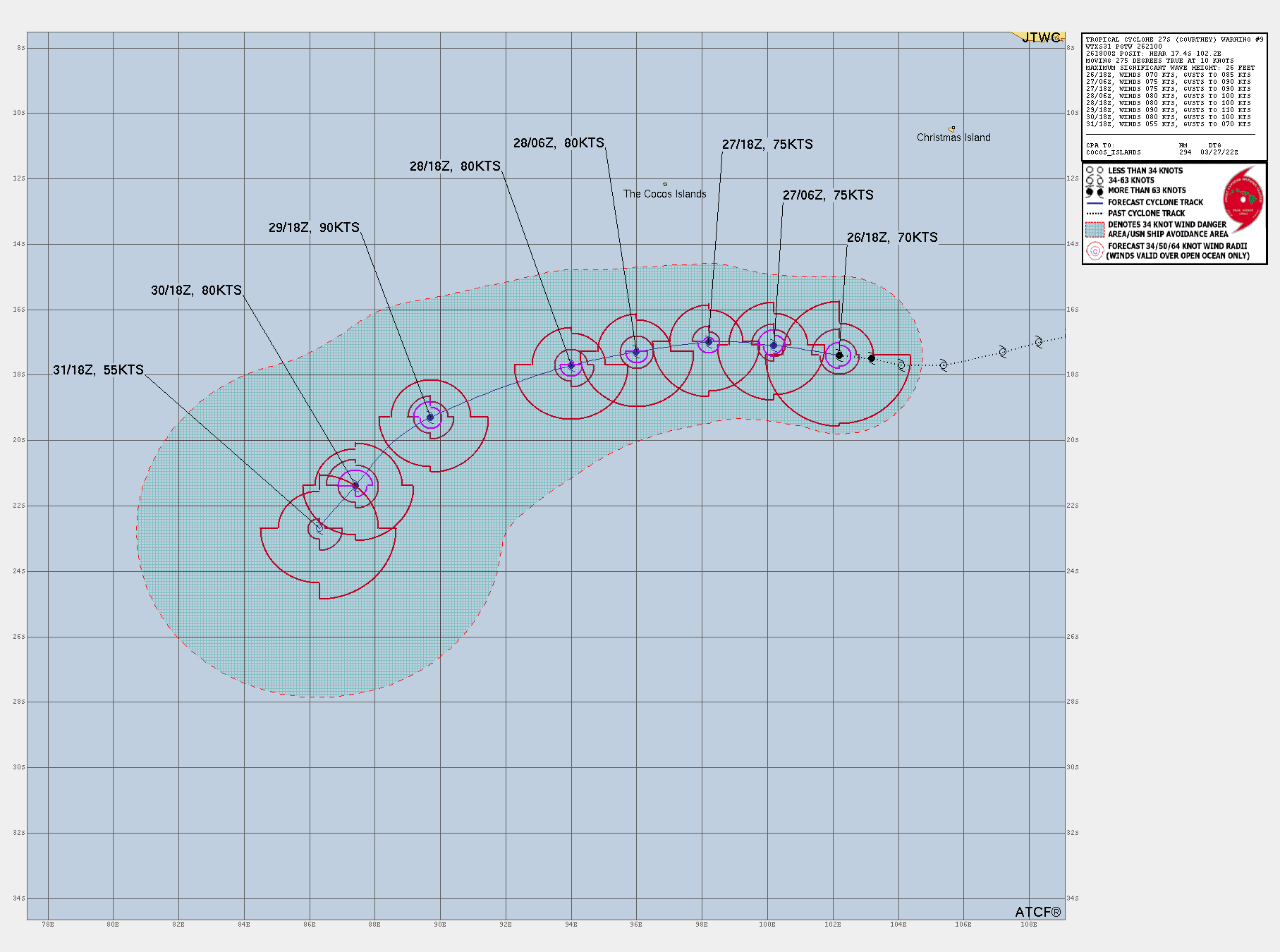
Task: Click the CPA distance value '294'
Action: tap(1185, 152)
